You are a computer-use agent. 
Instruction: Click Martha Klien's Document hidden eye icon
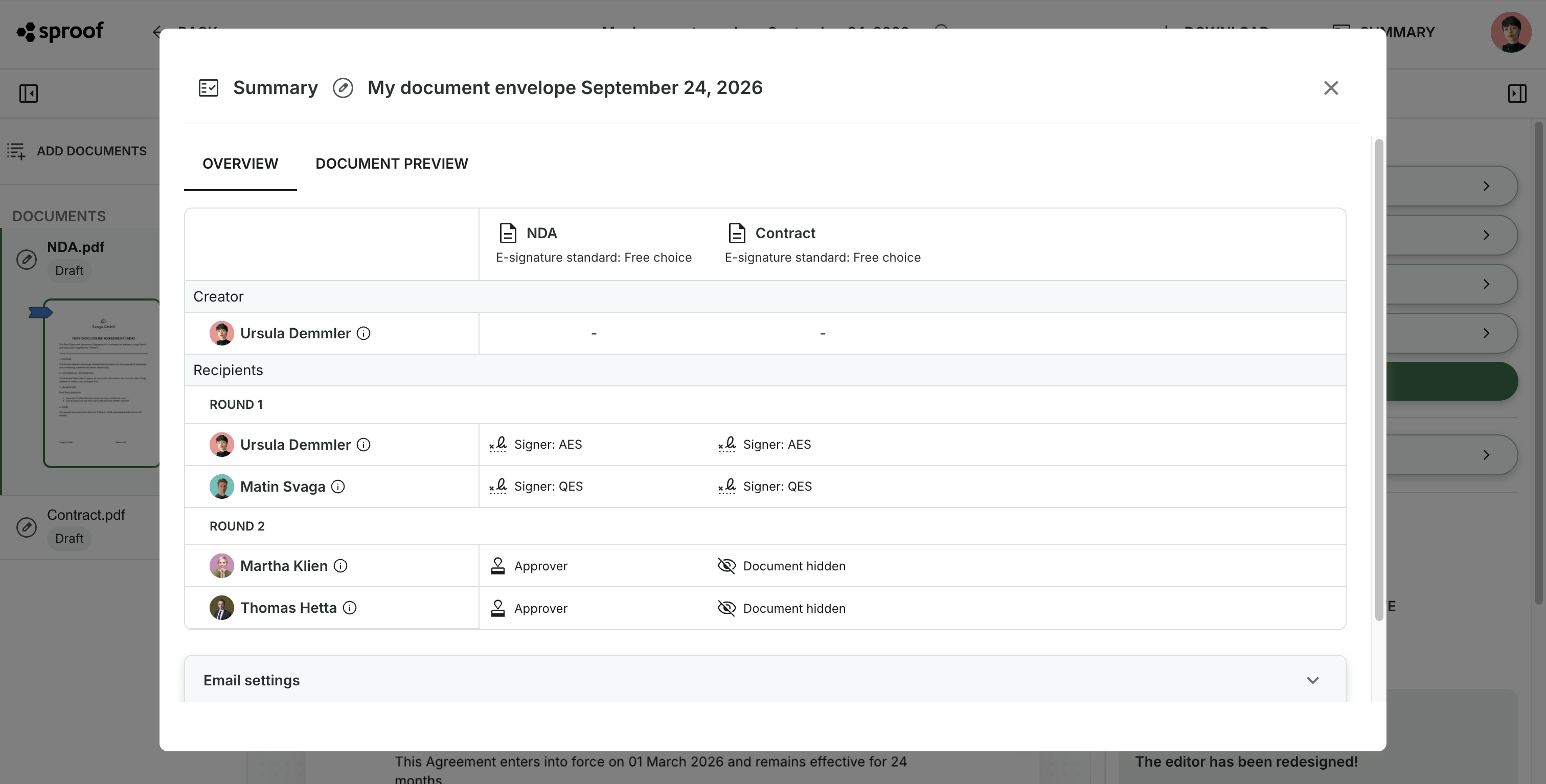(726, 566)
